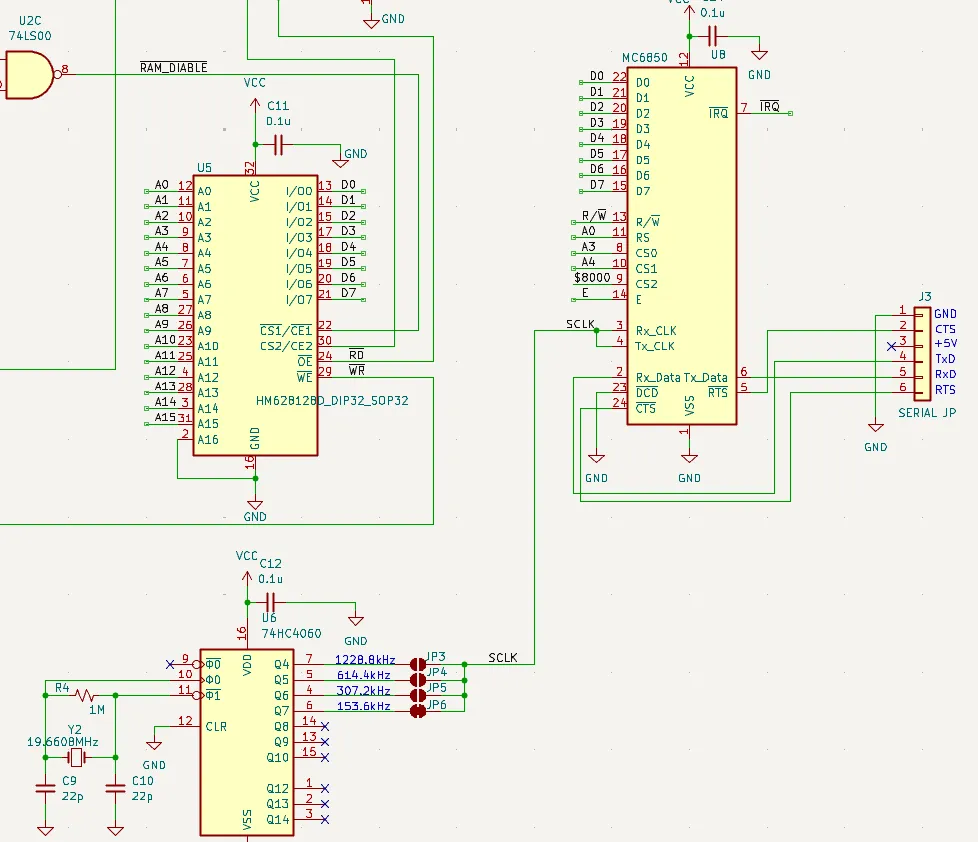Select the A15 net label on U5
978x842 pixels.
[165, 417]
